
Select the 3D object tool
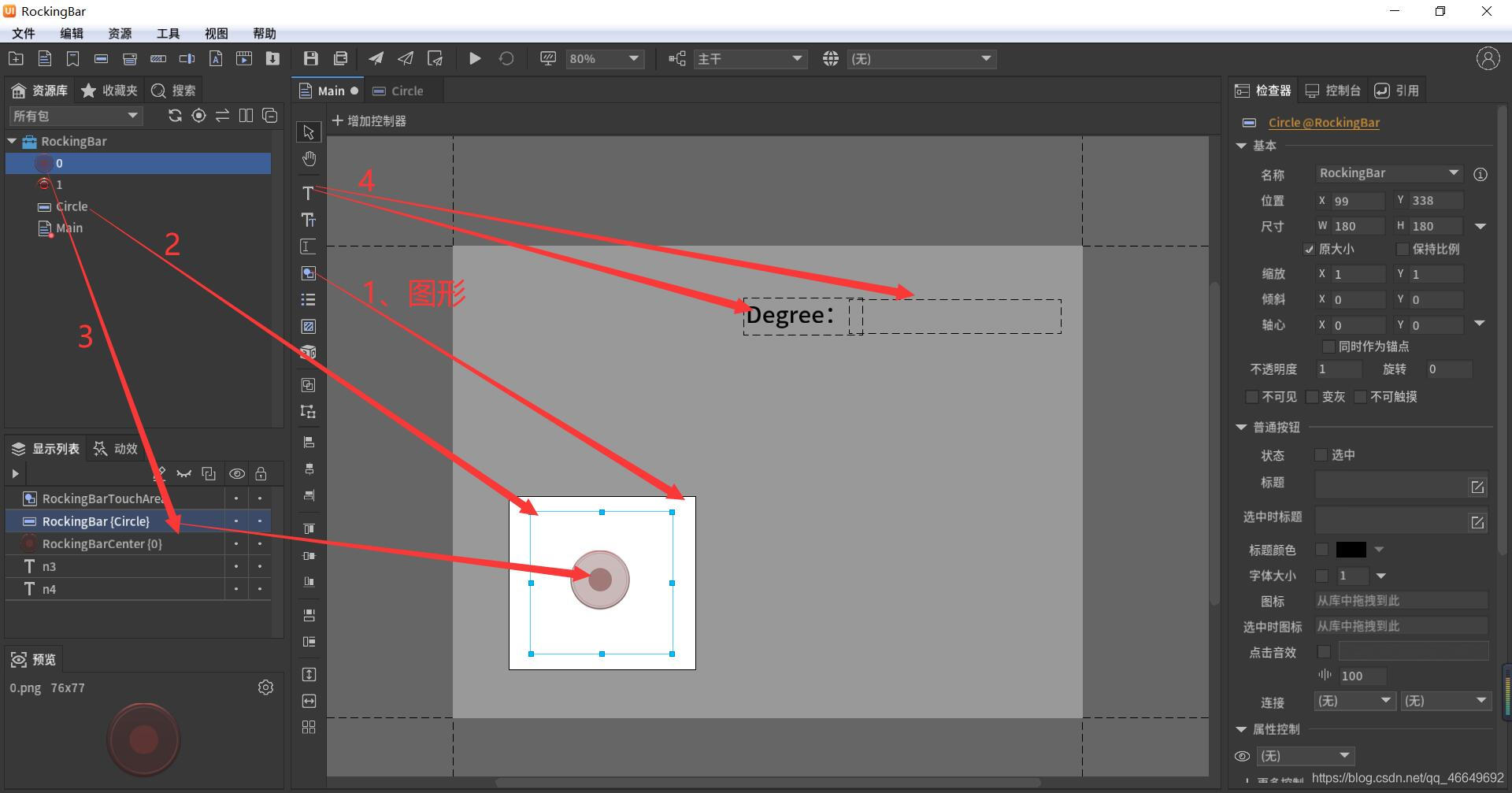point(309,352)
